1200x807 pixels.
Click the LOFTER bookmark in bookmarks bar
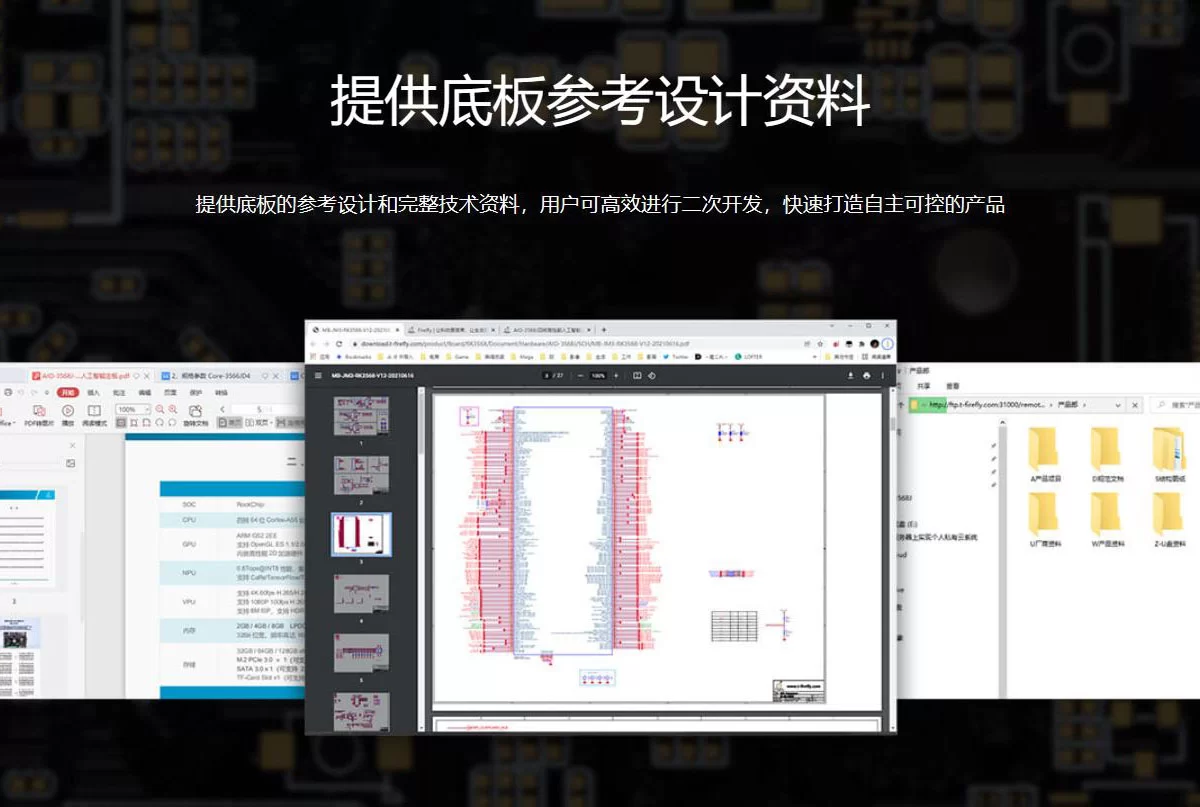[746, 356]
